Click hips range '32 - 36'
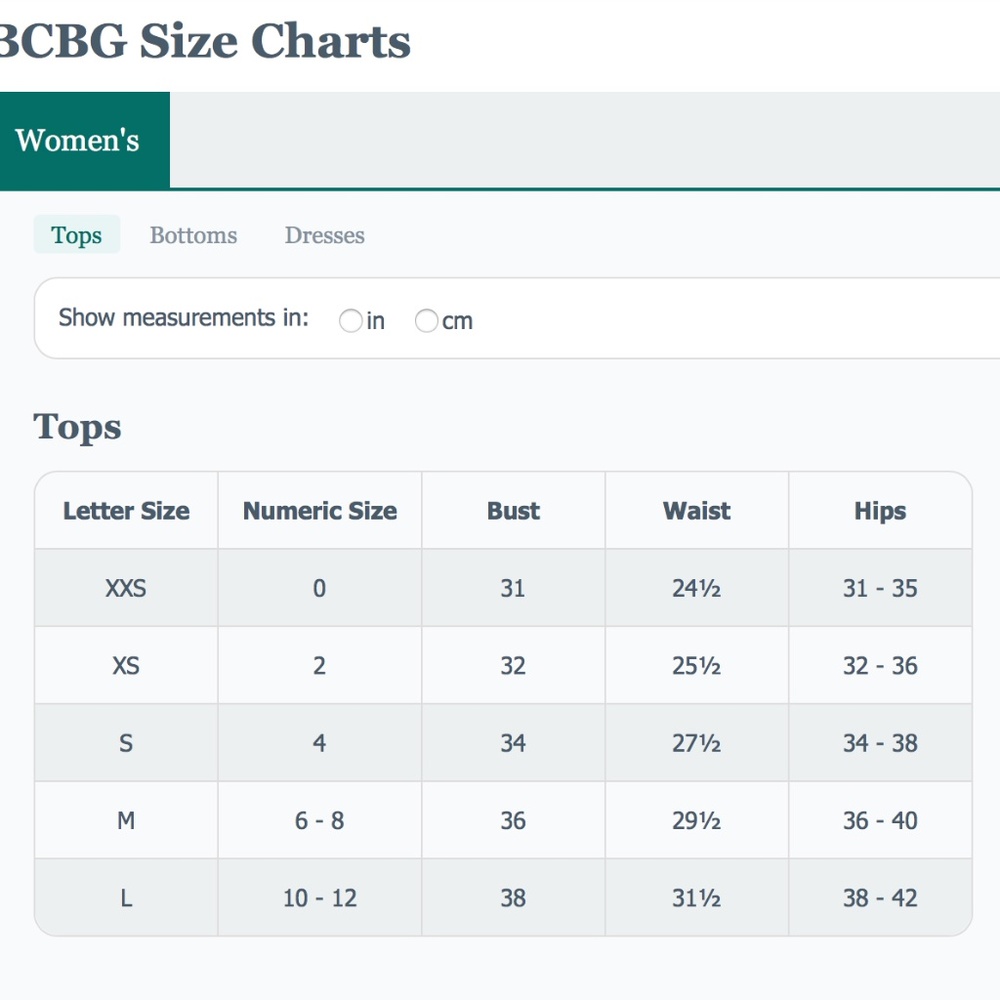Viewport: 1000px width, 1000px height. [880, 665]
